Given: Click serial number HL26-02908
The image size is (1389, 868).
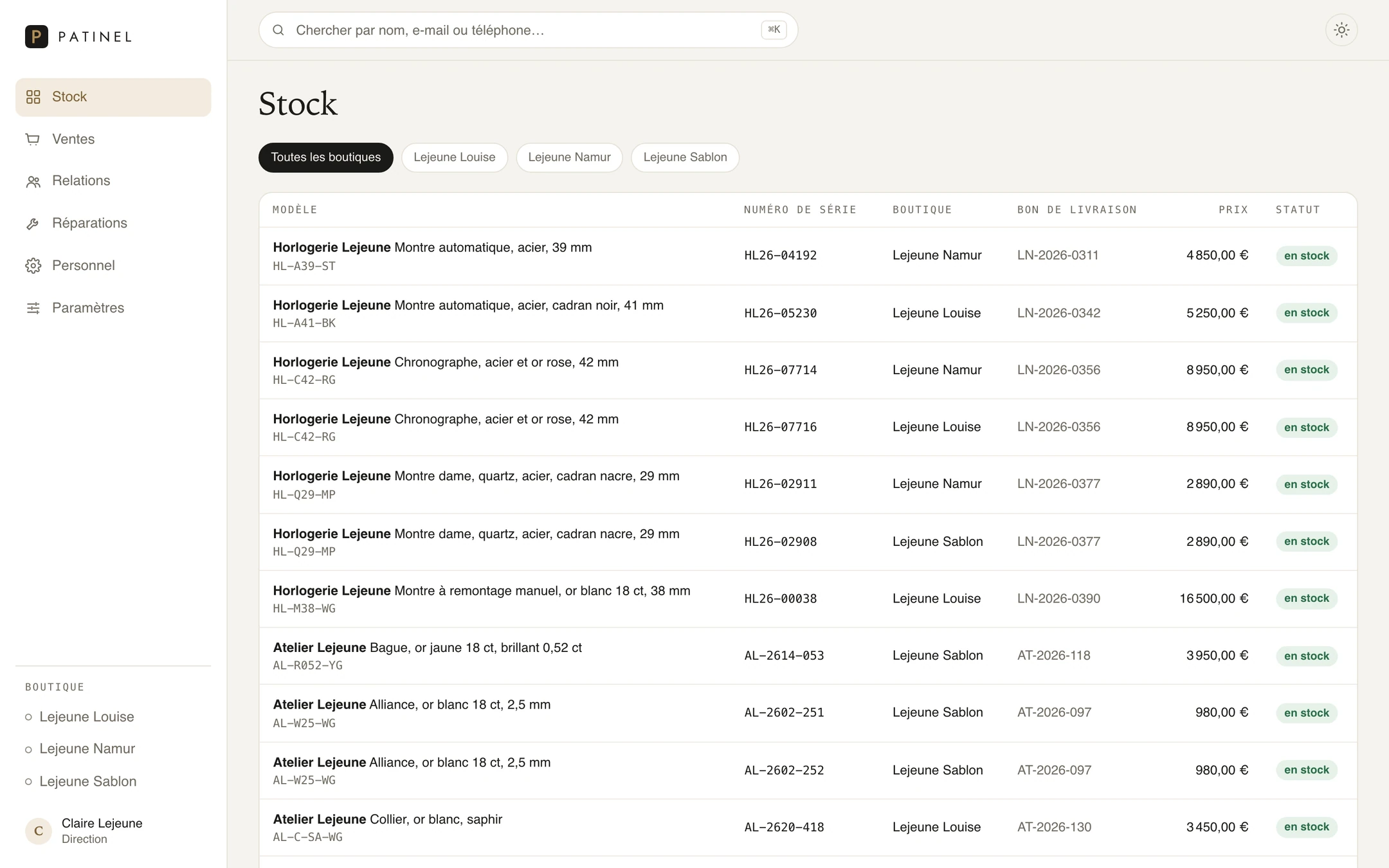Looking at the screenshot, I should click(781, 542).
